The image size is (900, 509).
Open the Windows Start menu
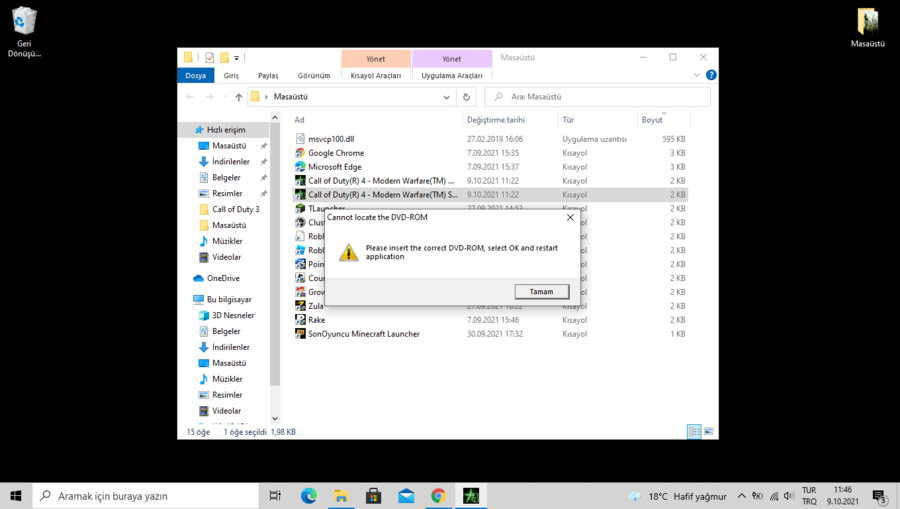pos(16,496)
